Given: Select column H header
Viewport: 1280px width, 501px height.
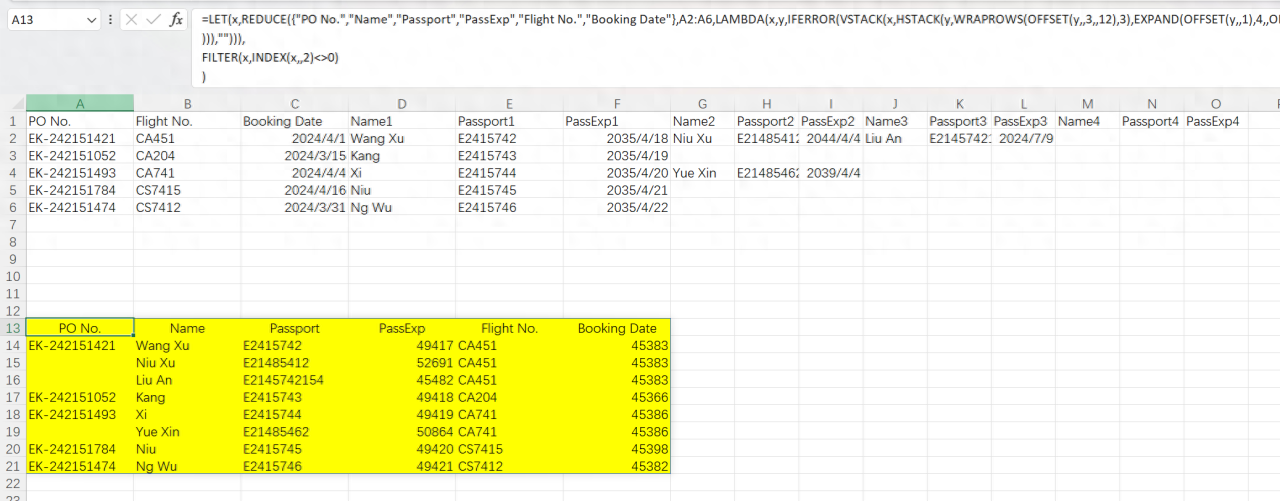Looking at the screenshot, I should (x=766, y=103).
